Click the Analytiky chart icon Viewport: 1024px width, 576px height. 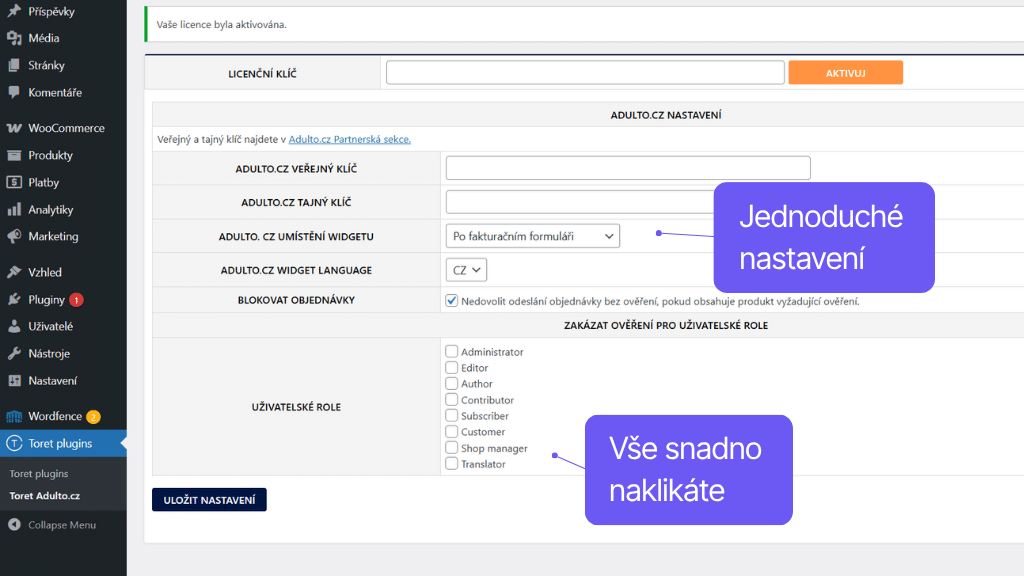point(12,209)
